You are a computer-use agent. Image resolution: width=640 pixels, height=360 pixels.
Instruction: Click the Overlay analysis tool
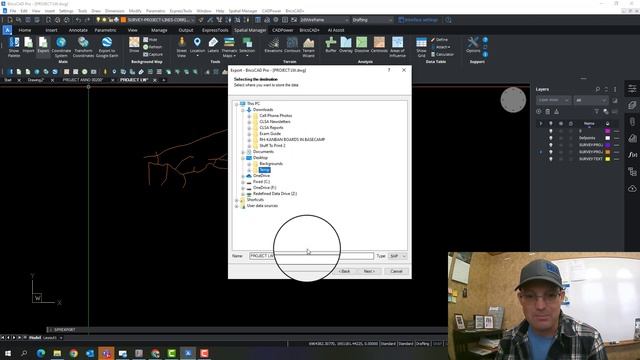[x=346, y=45]
